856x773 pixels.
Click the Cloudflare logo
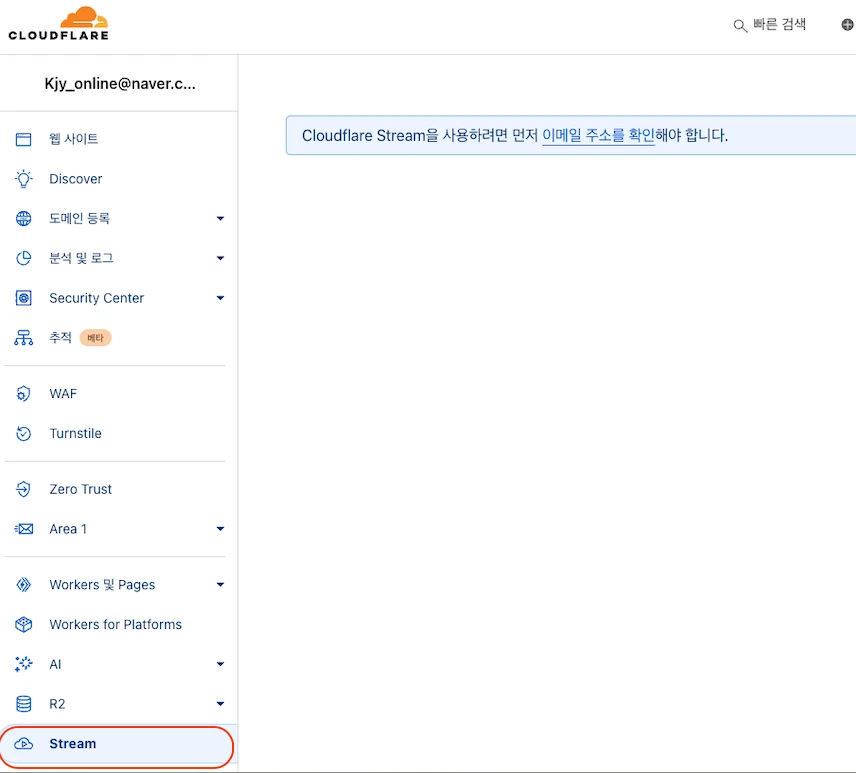click(58, 24)
